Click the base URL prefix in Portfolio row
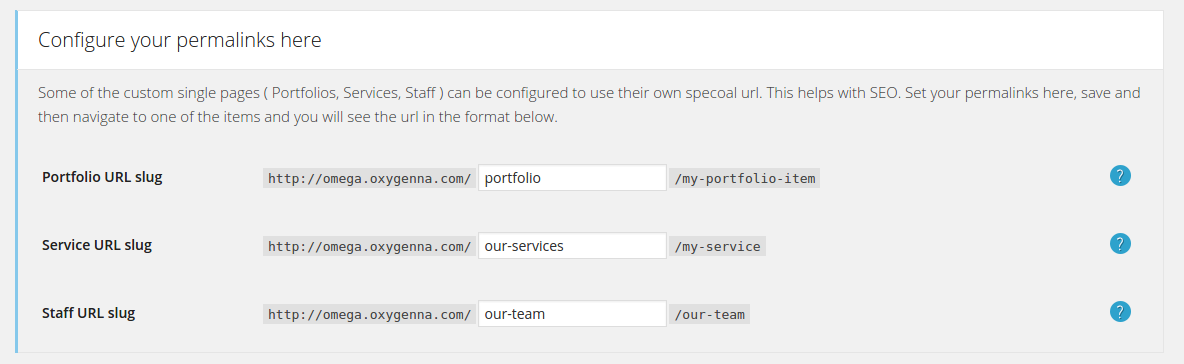This screenshot has width=1184, height=364. (x=369, y=179)
